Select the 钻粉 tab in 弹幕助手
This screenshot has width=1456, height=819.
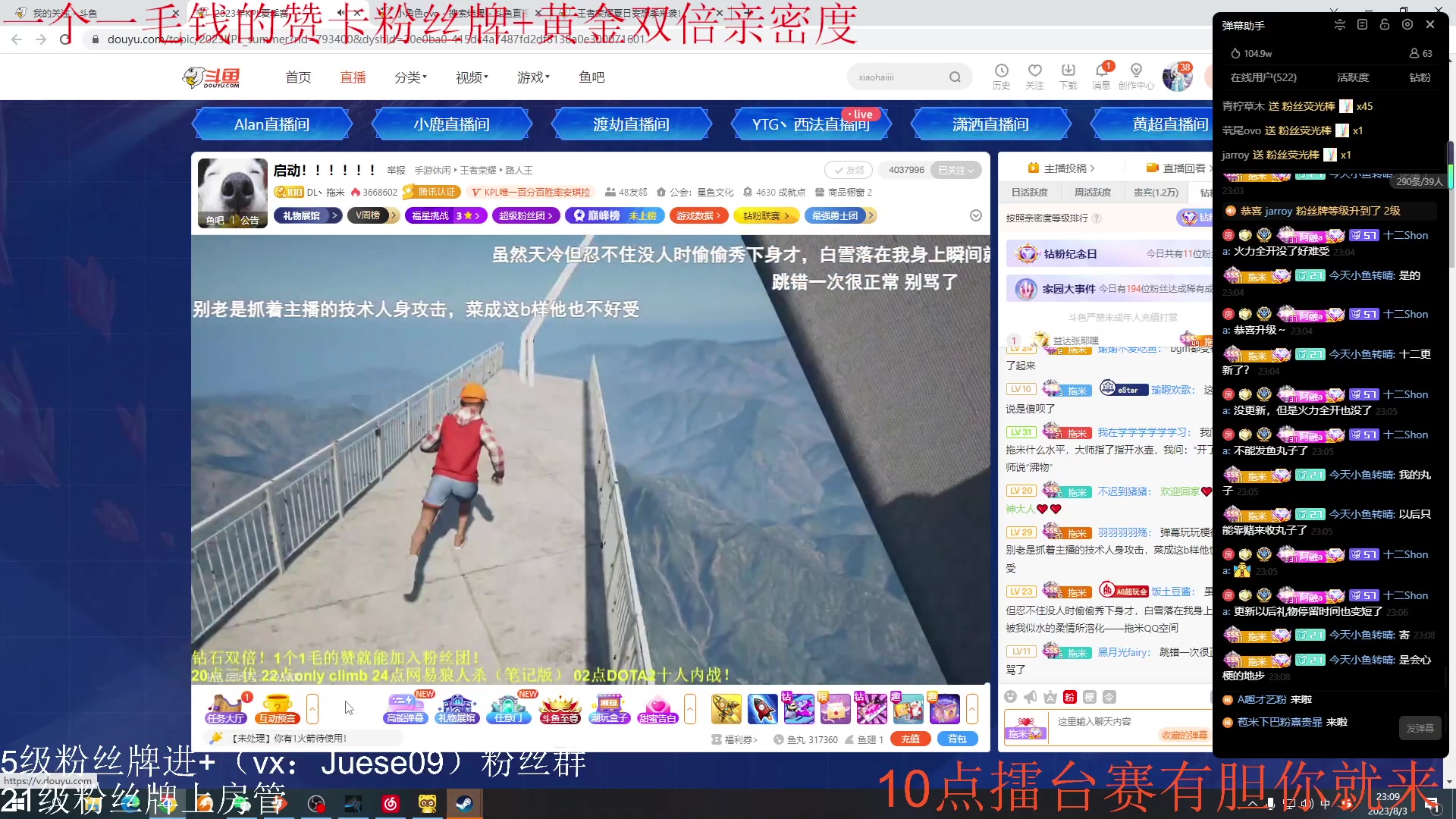1420,77
